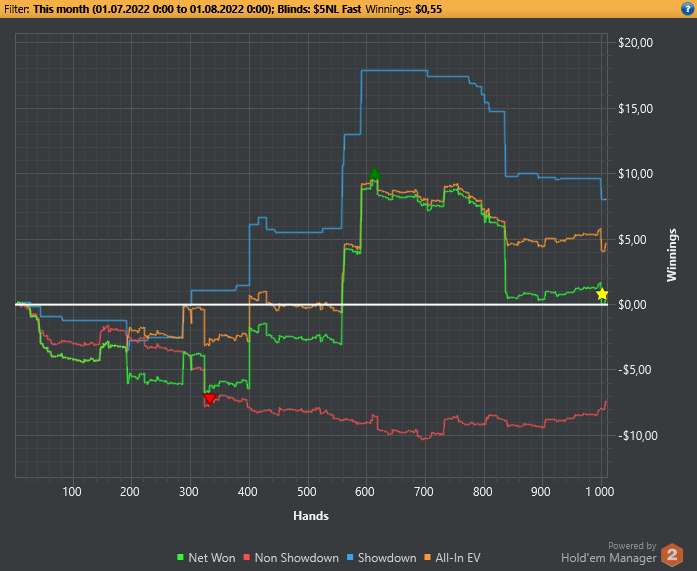Screen dimensions: 697x571
Task: Click the 1 000 hands axis label
Action: tap(600, 491)
